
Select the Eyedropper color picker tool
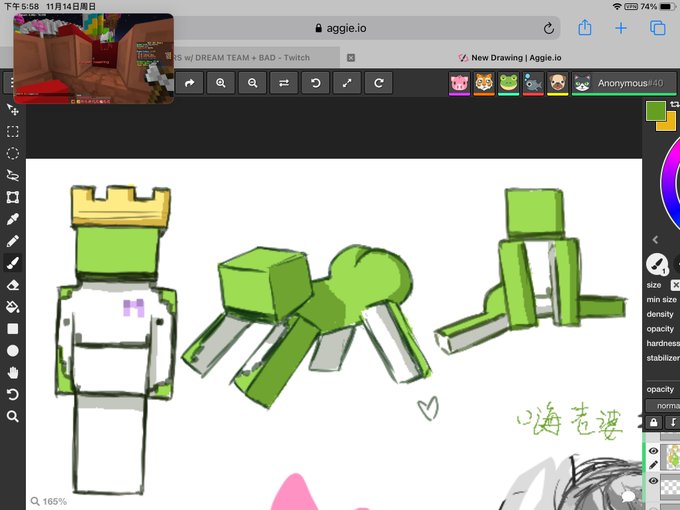coord(13,219)
